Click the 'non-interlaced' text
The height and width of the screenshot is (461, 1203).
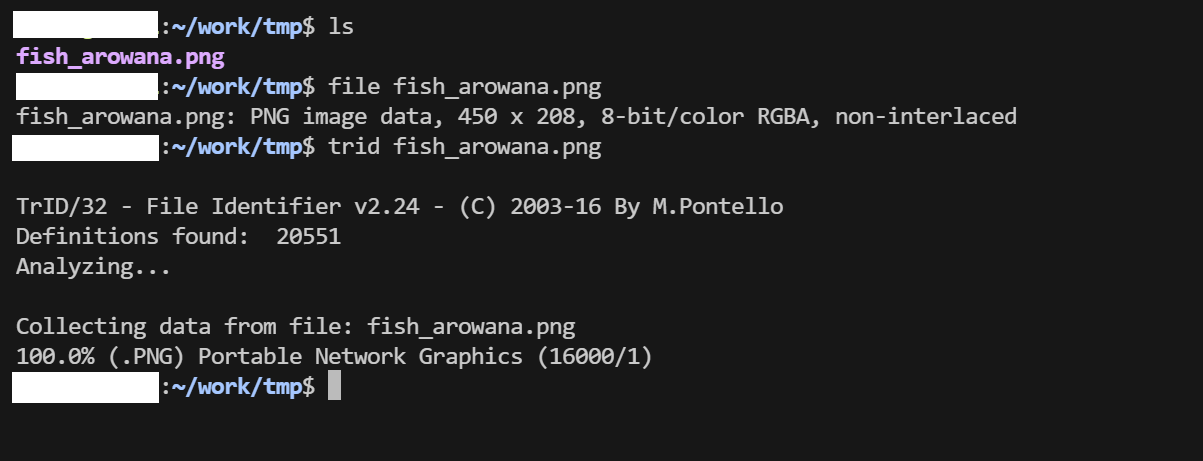click(925, 117)
